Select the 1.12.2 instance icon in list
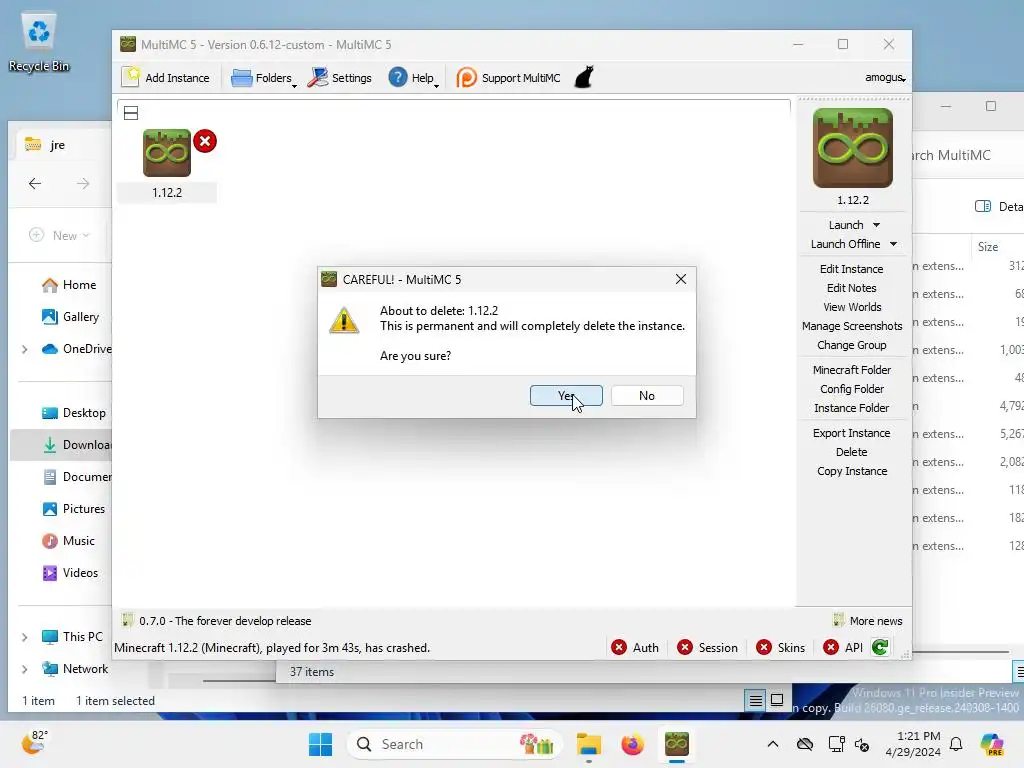The height and width of the screenshot is (768, 1024). [167, 153]
